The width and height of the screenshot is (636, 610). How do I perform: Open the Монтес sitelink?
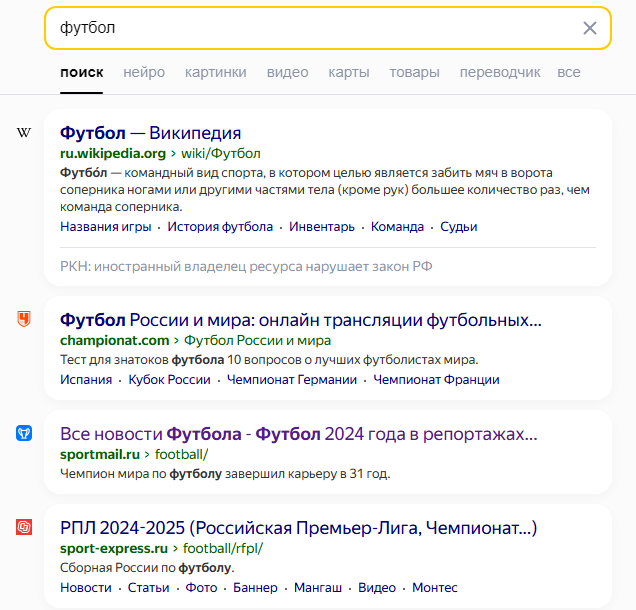pos(435,587)
